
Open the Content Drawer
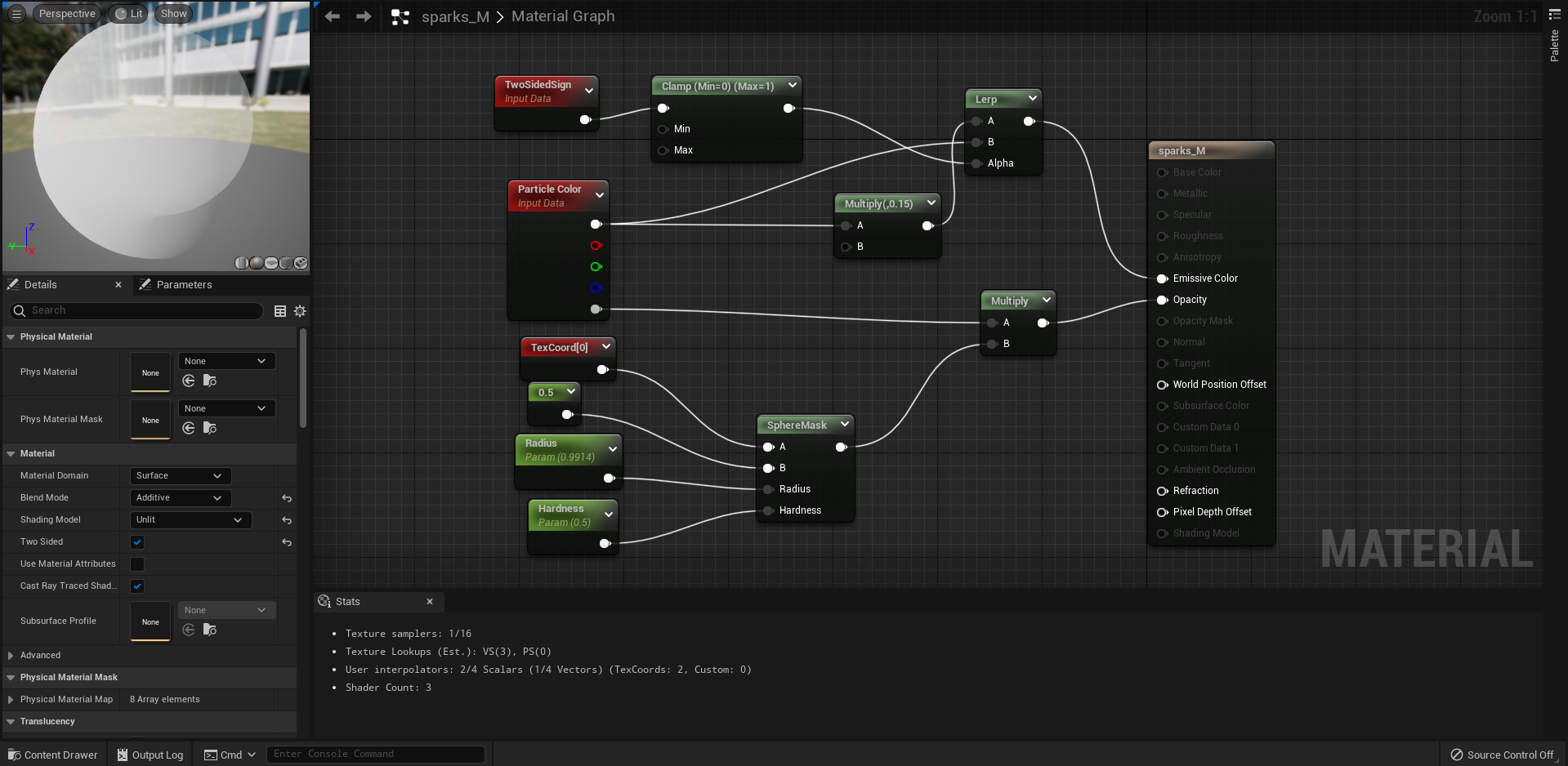[x=53, y=755]
